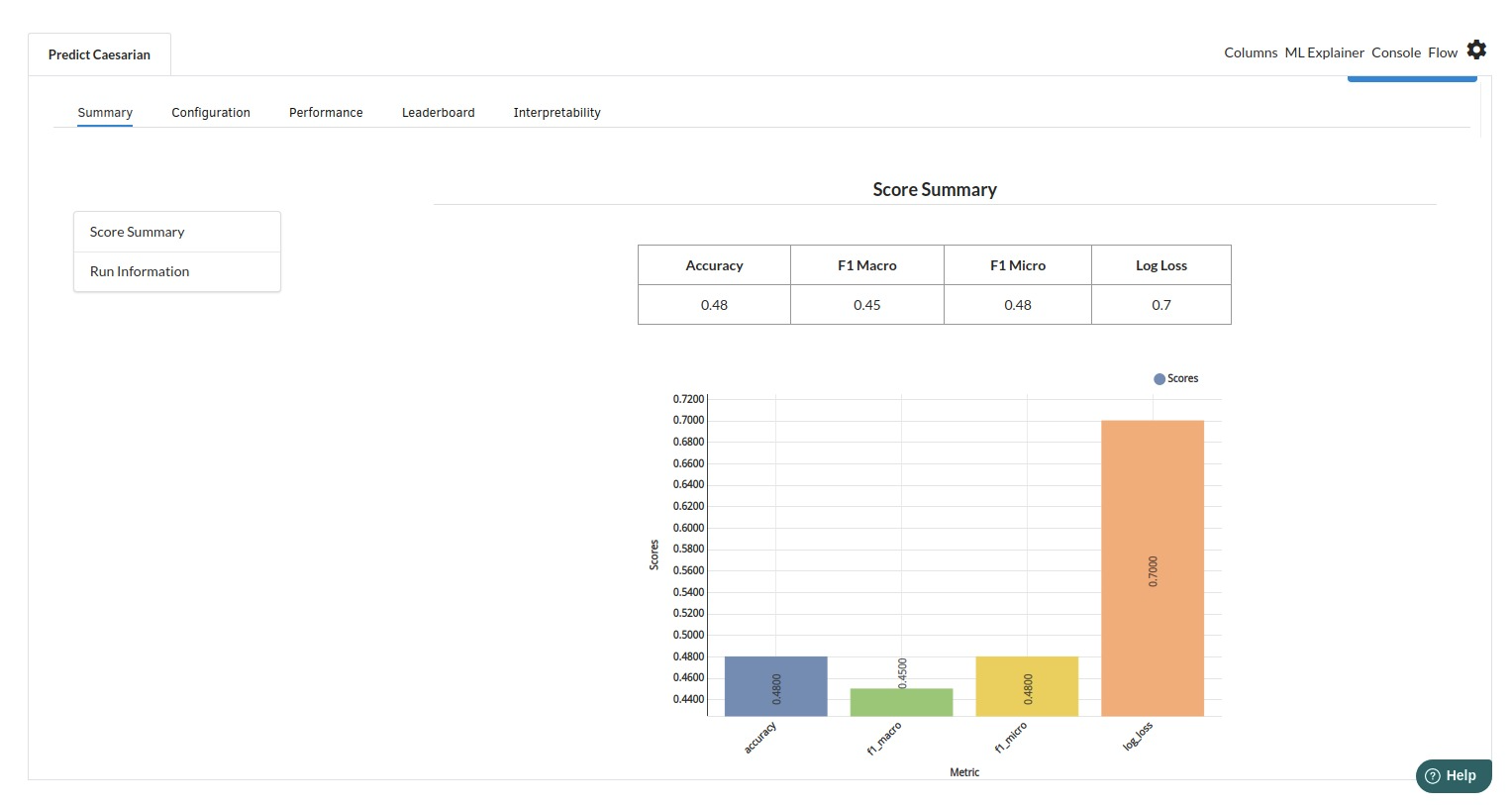Viewport: 1512px width, 805px height.
Task: Click the green f1_macro bar
Action: tap(901, 702)
